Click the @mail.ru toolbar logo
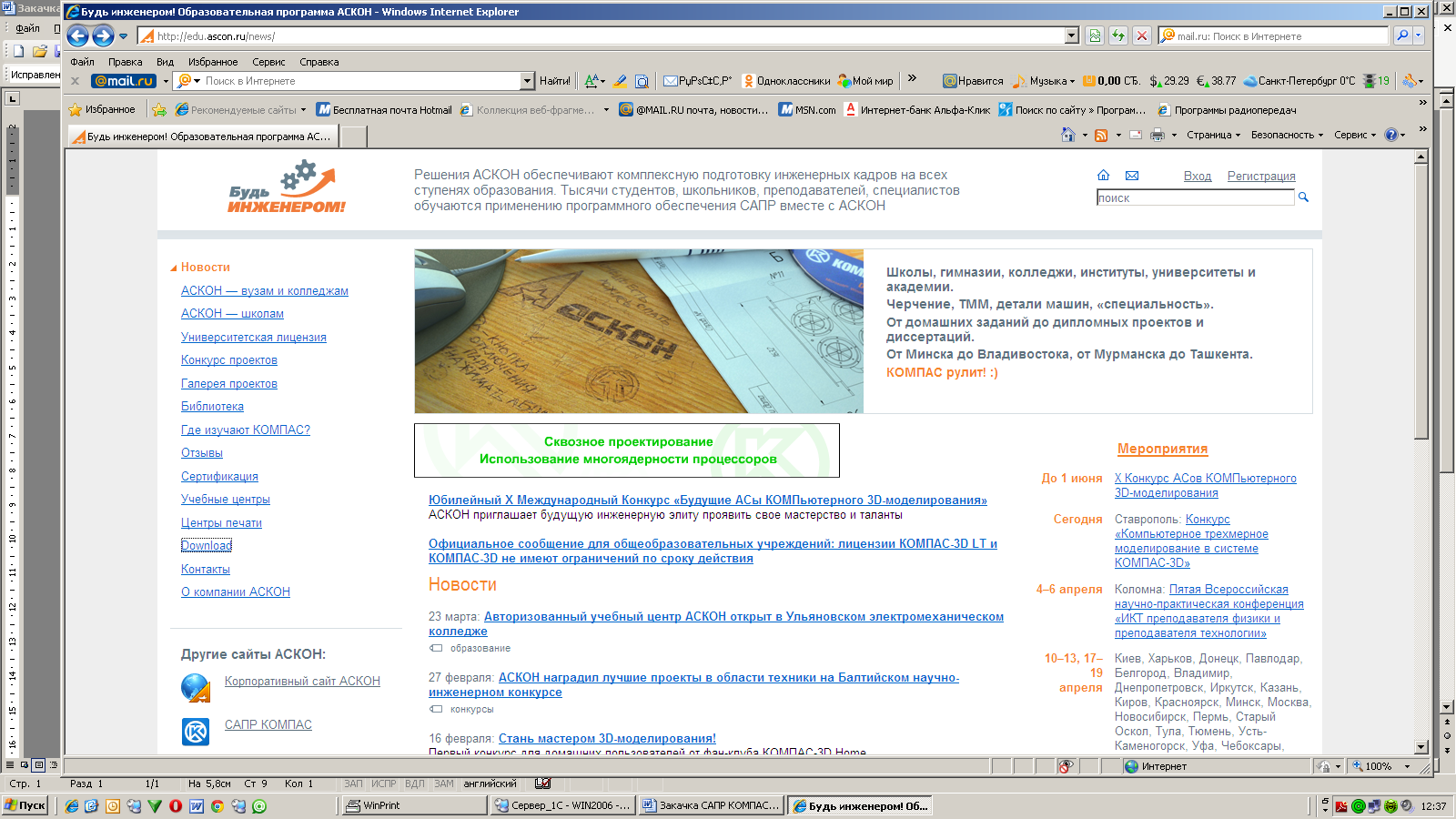 (x=124, y=81)
